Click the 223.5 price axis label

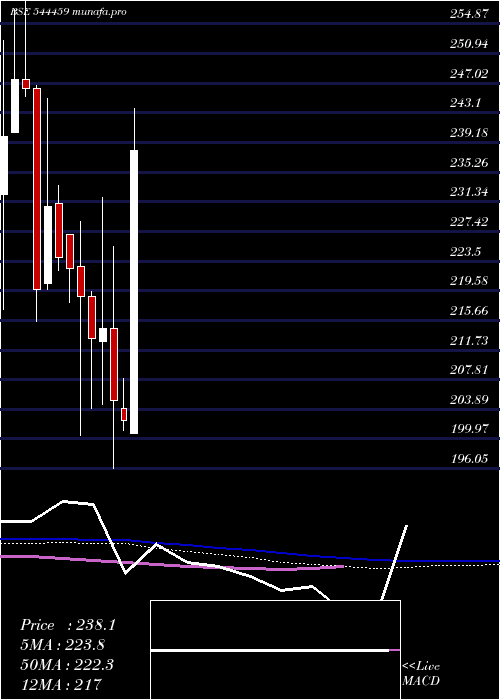coord(466,252)
